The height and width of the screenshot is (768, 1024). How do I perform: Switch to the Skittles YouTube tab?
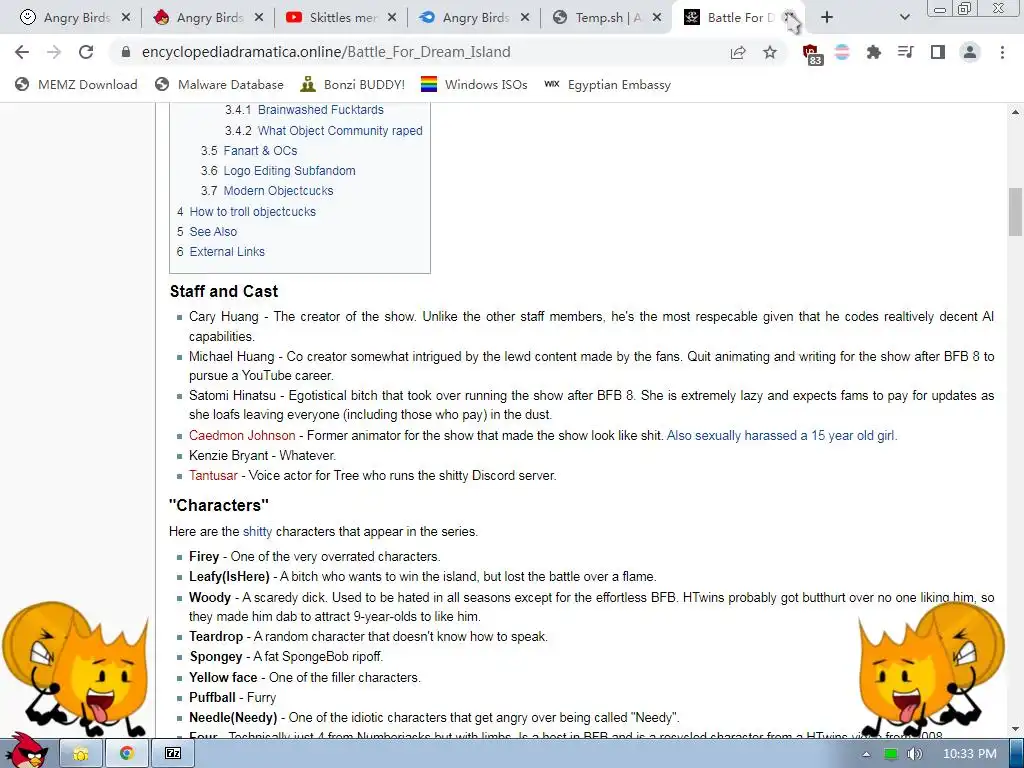341,18
